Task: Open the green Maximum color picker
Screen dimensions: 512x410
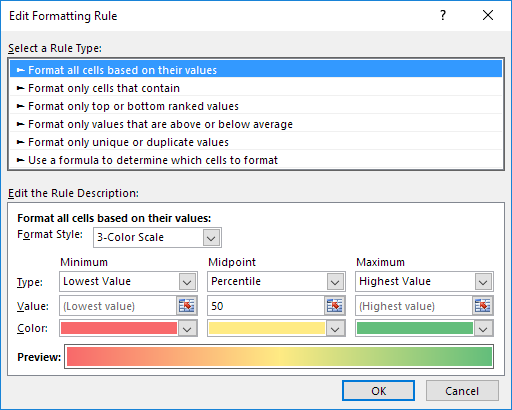Action: 424,328
